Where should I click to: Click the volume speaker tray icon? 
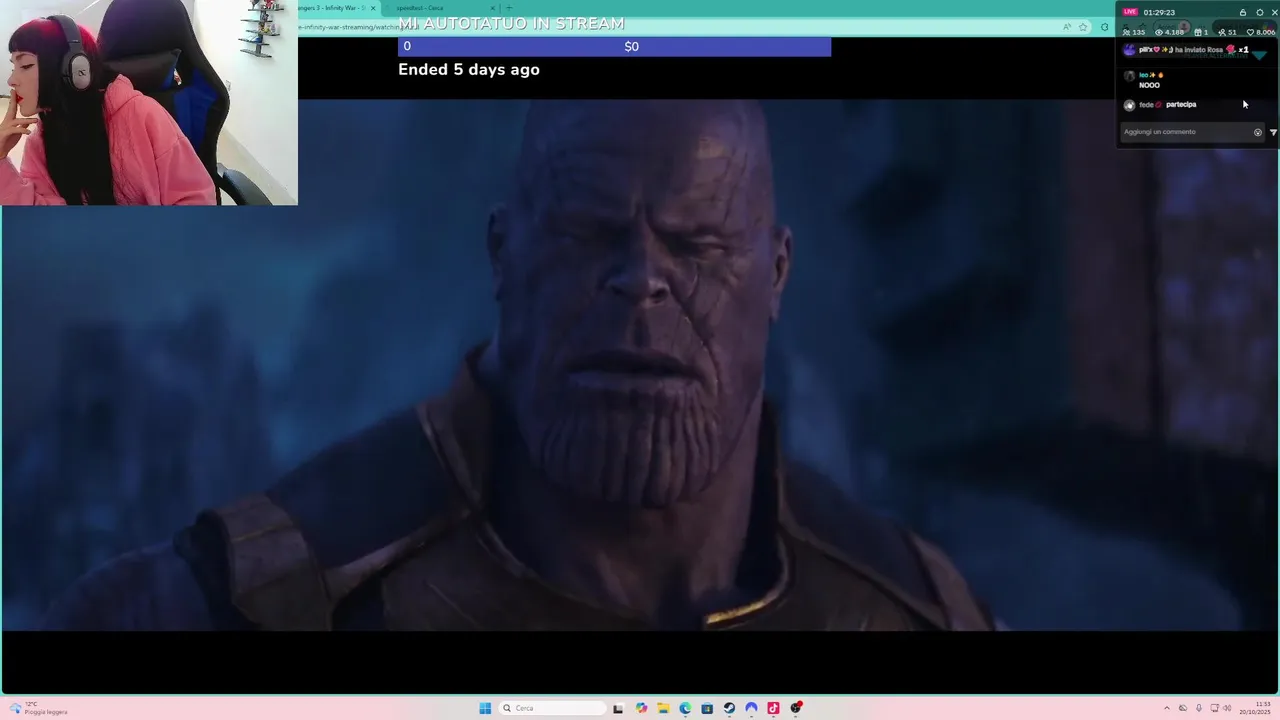[1227, 708]
